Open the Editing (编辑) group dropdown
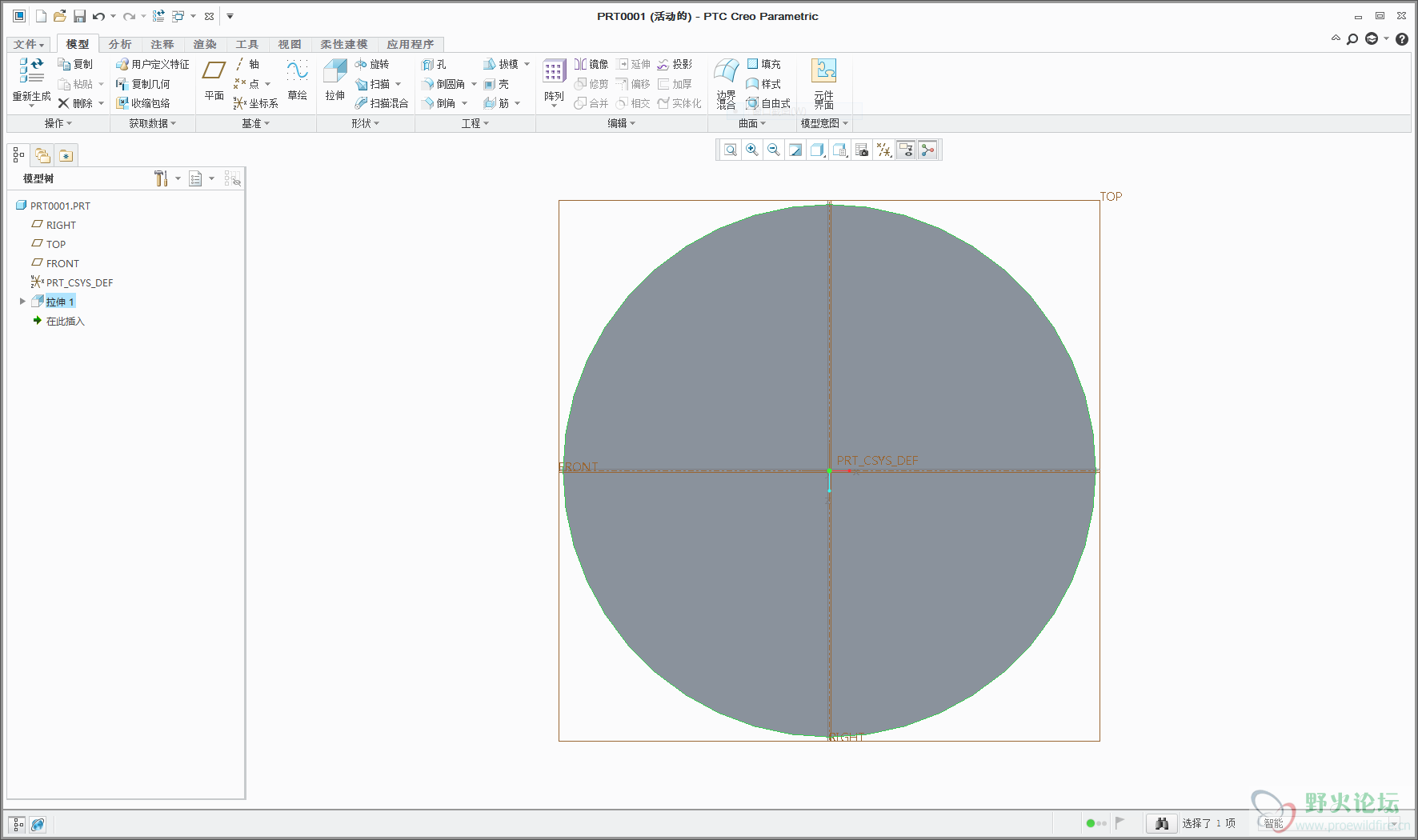This screenshot has height=840, width=1418. coord(622,123)
